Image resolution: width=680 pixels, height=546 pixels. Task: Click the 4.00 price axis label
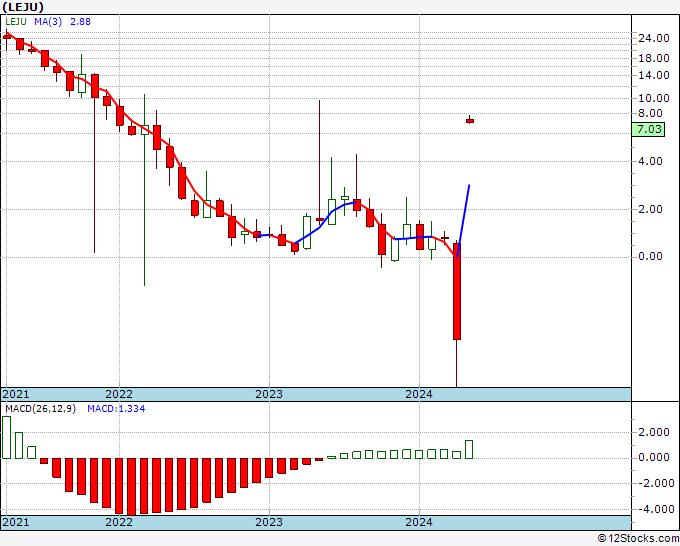click(x=651, y=161)
